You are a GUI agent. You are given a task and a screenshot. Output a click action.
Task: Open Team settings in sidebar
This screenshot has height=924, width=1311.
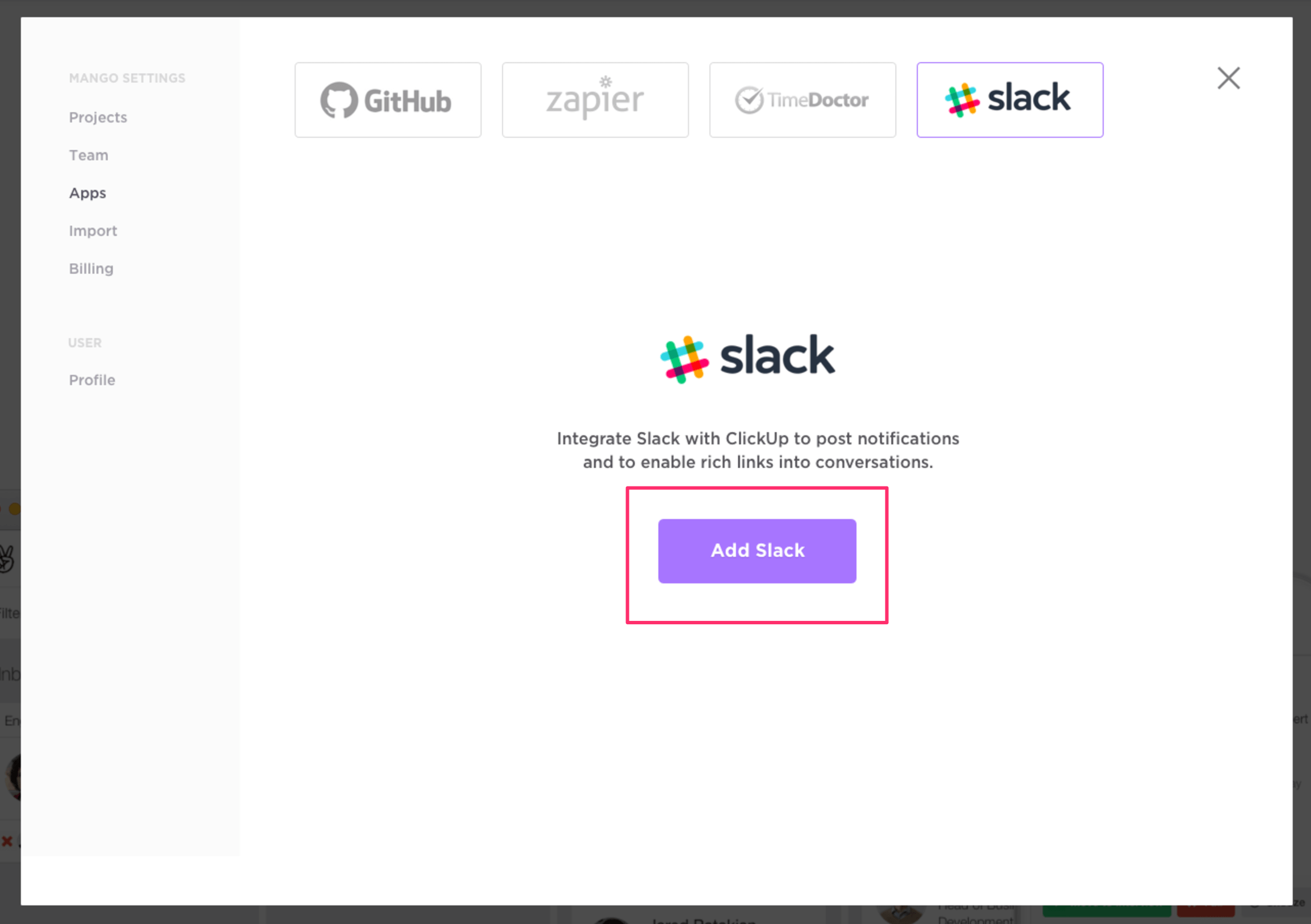89,156
